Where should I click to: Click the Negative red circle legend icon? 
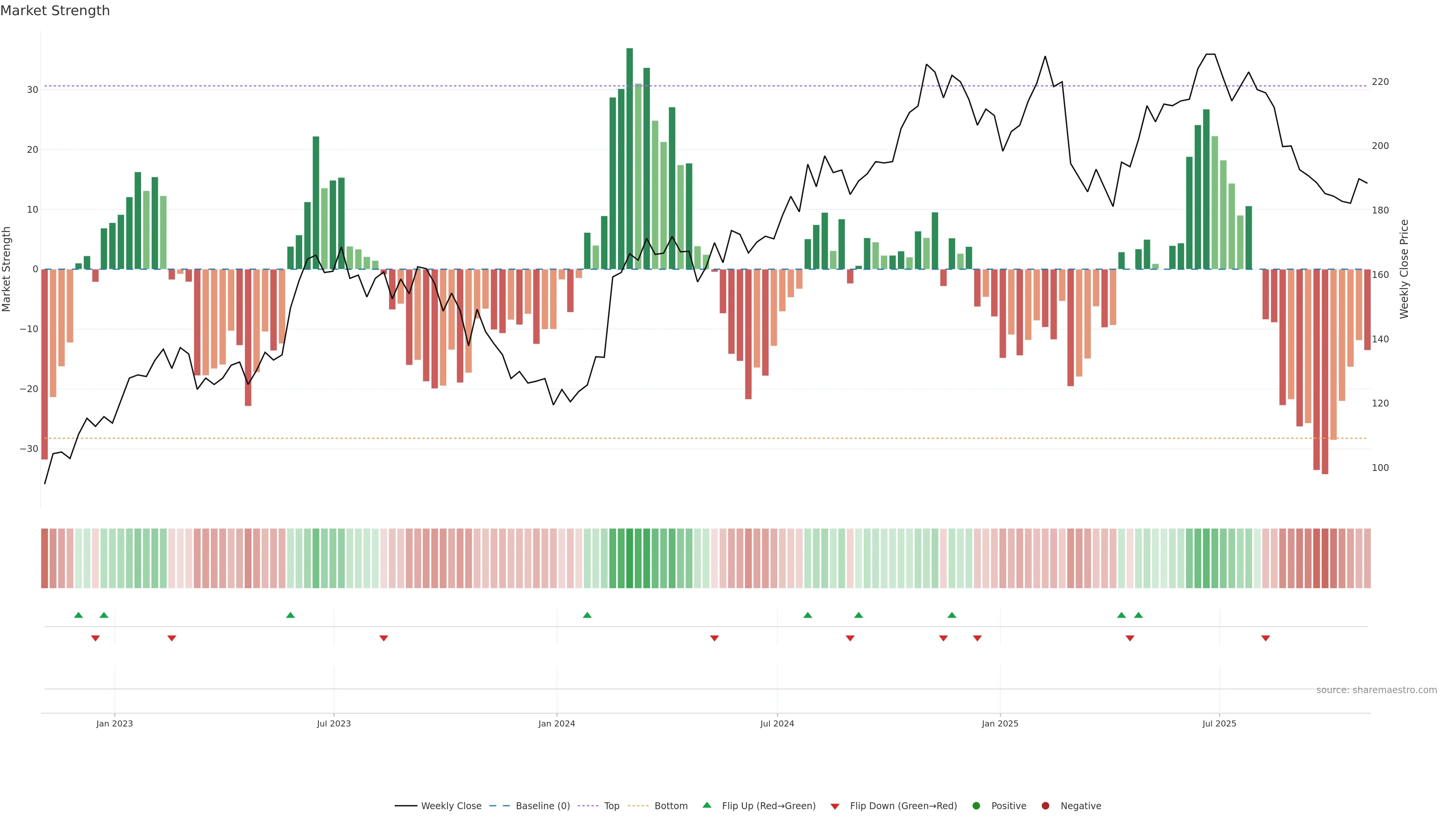(1045, 805)
